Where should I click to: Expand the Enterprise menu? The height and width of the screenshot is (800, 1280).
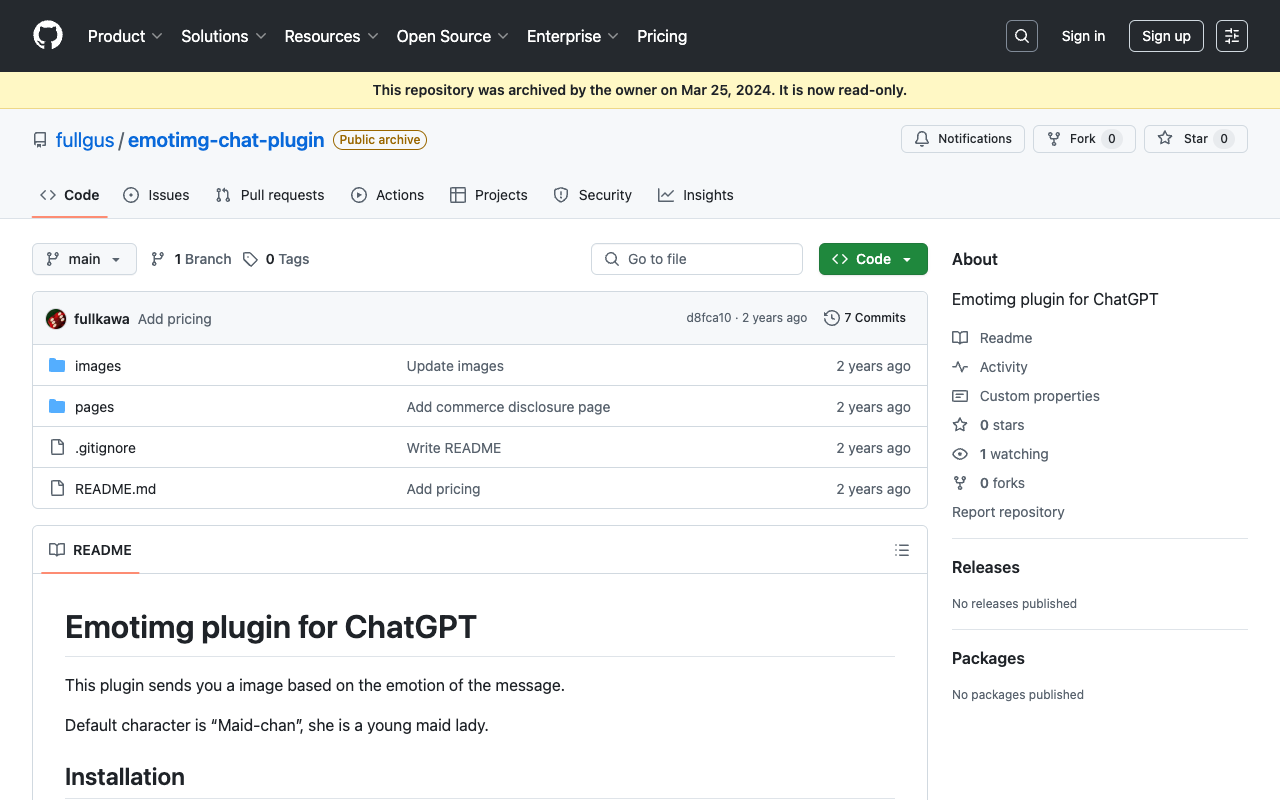pyautogui.click(x=573, y=36)
